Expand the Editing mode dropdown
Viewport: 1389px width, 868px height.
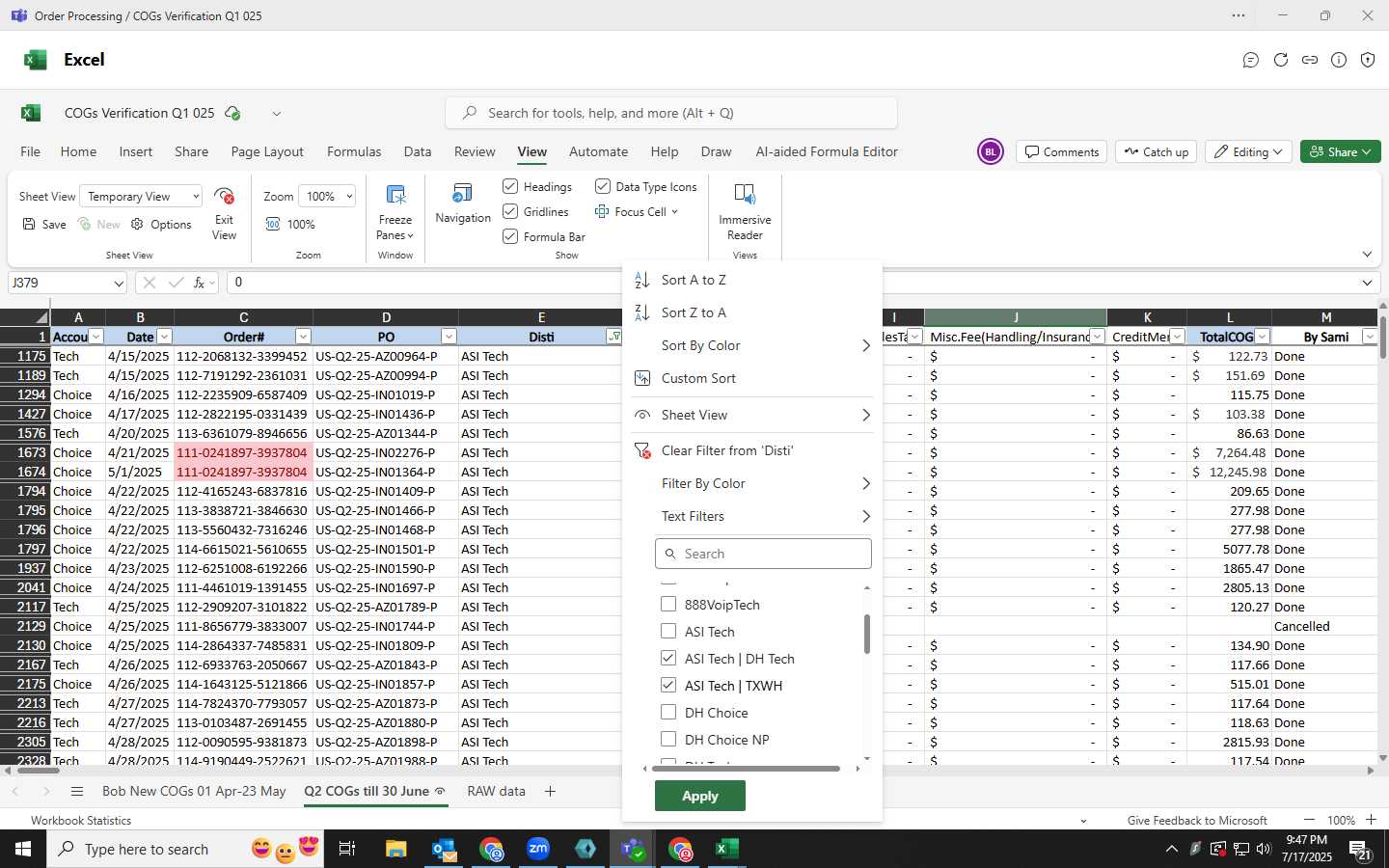(1248, 151)
